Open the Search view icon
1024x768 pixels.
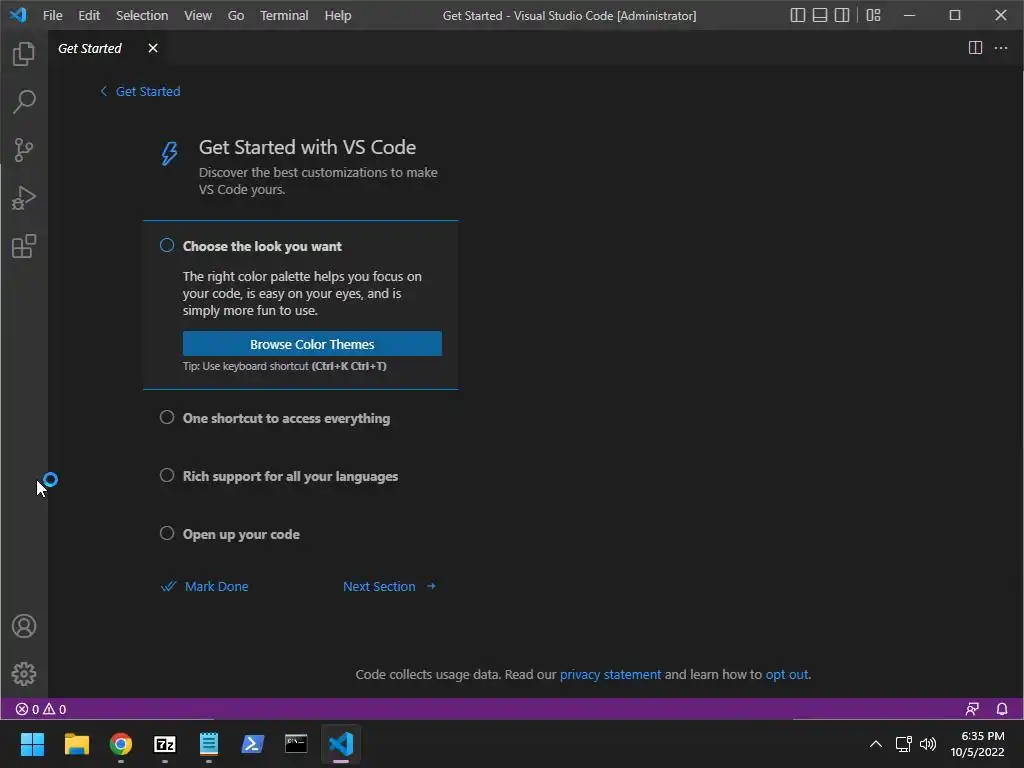[24, 102]
